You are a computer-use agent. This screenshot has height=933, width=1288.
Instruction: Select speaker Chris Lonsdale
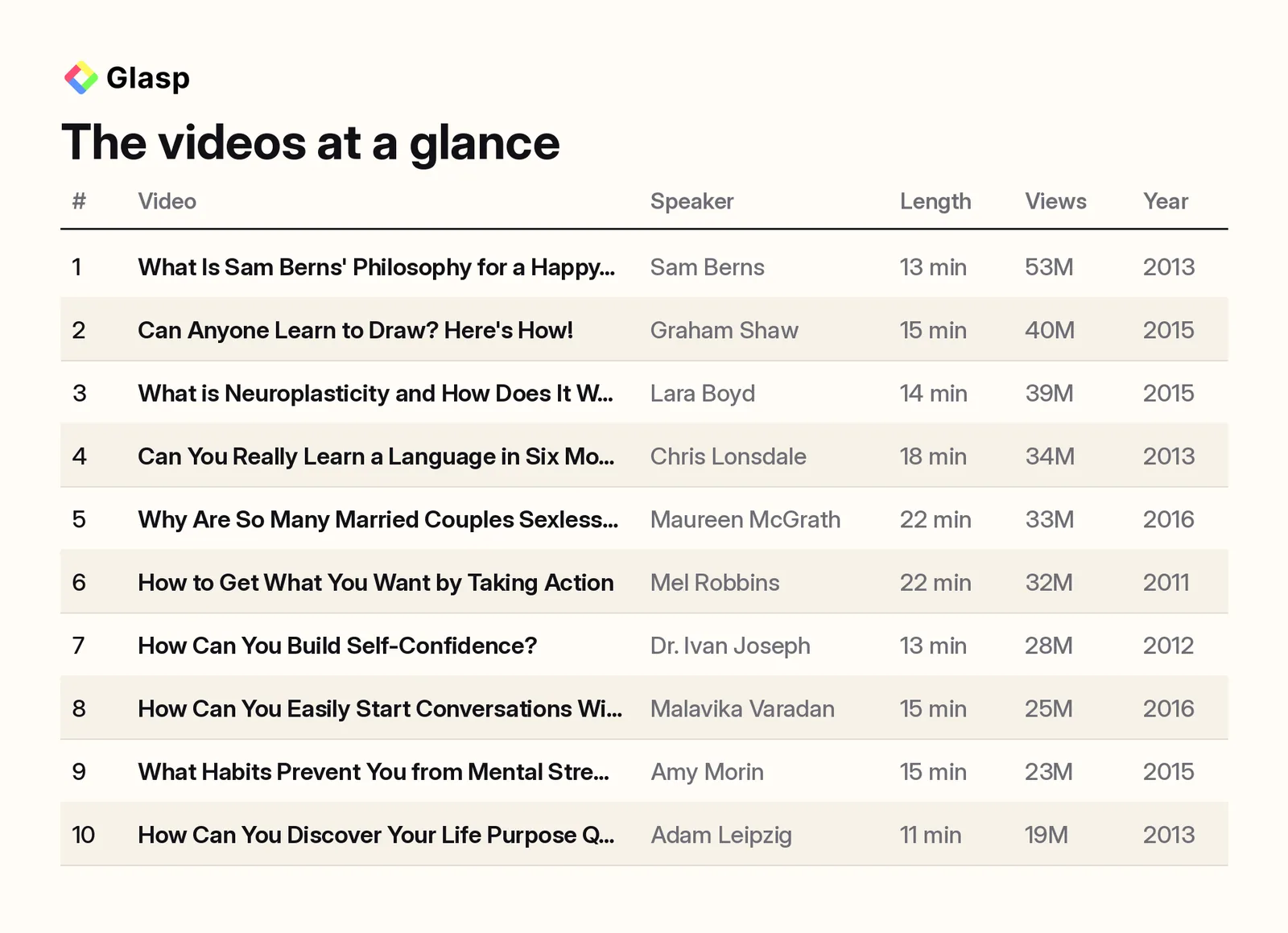[x=729, y=456]
